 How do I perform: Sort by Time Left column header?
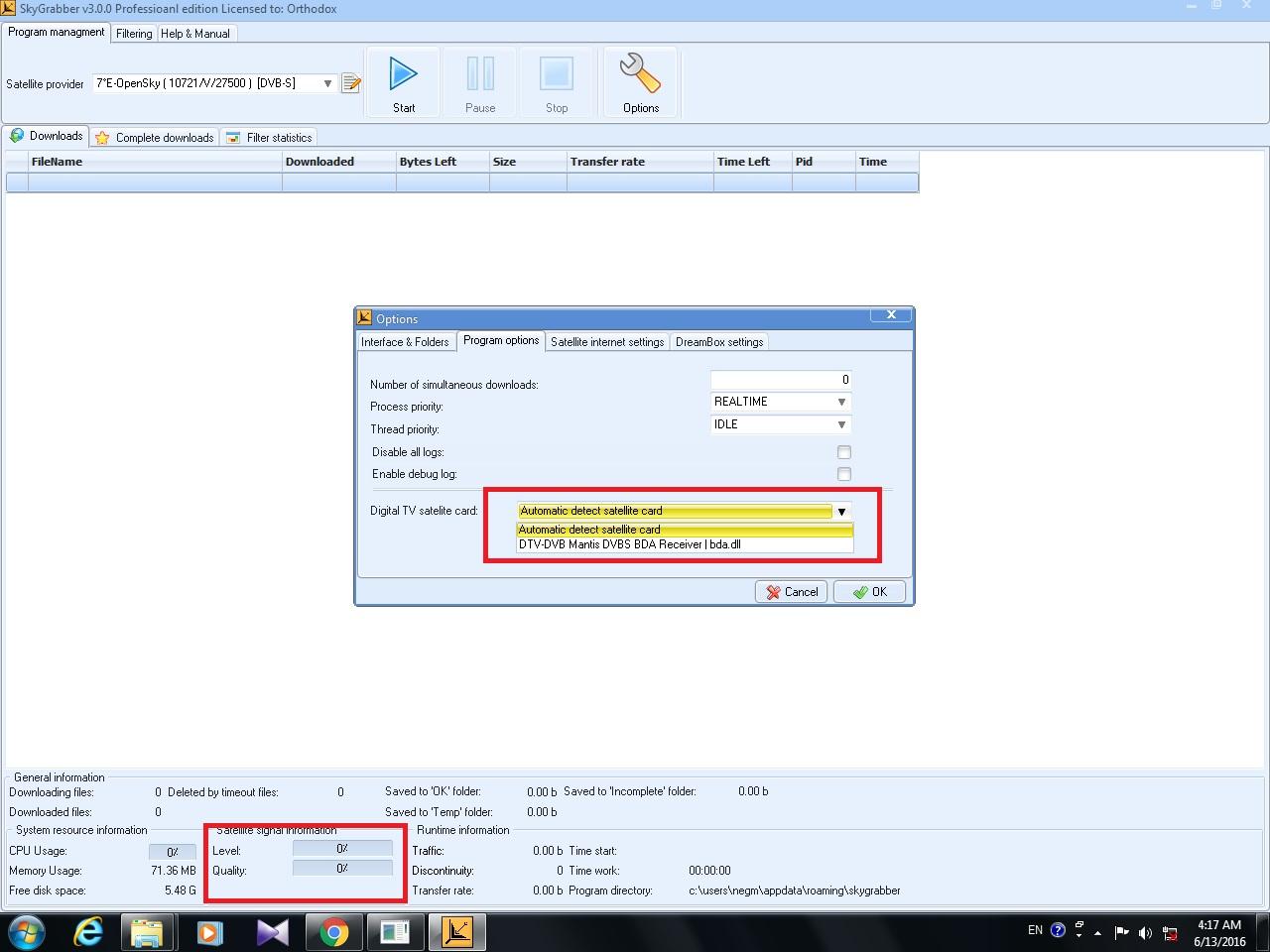(753, 162)
